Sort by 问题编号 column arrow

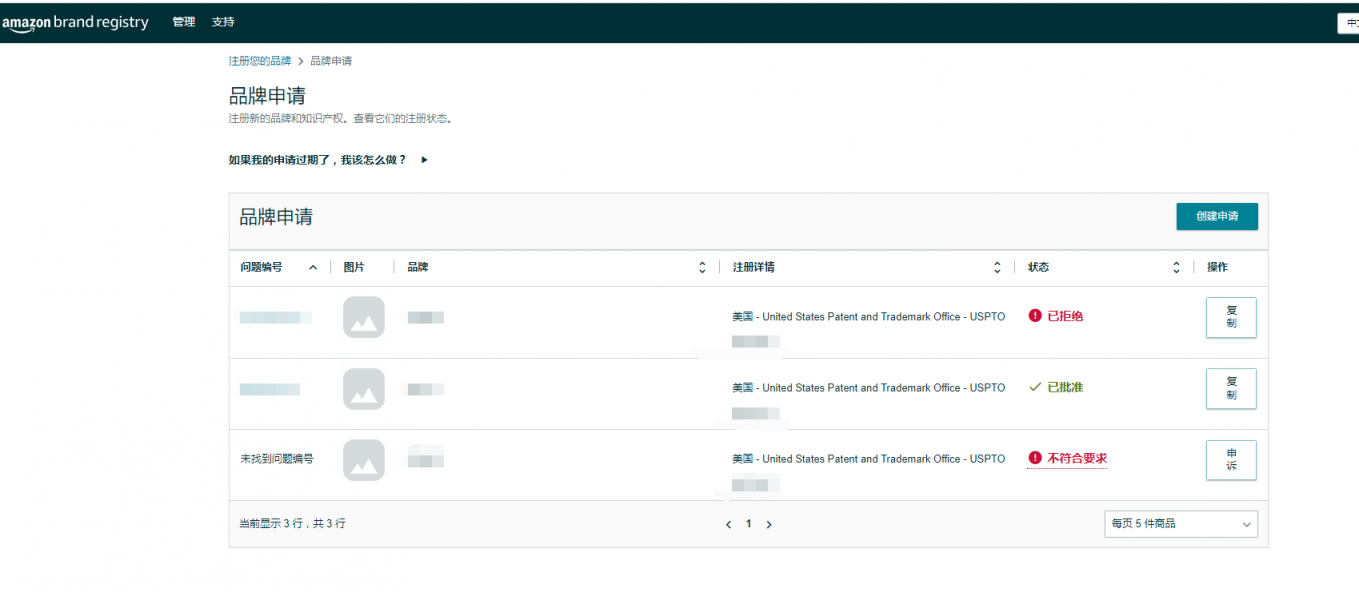coord(313,268)
